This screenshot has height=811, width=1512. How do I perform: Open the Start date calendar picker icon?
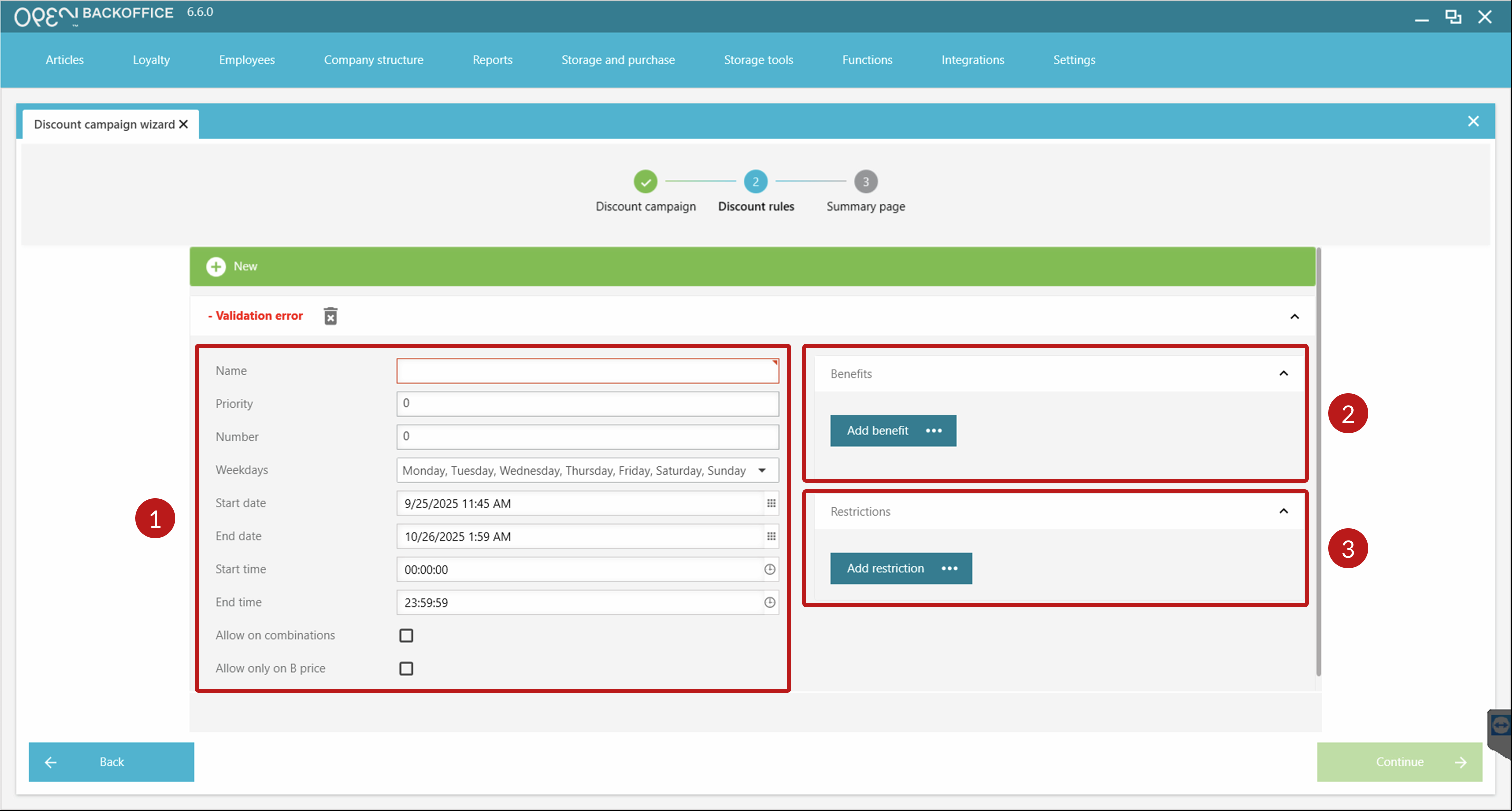[771, 503]
